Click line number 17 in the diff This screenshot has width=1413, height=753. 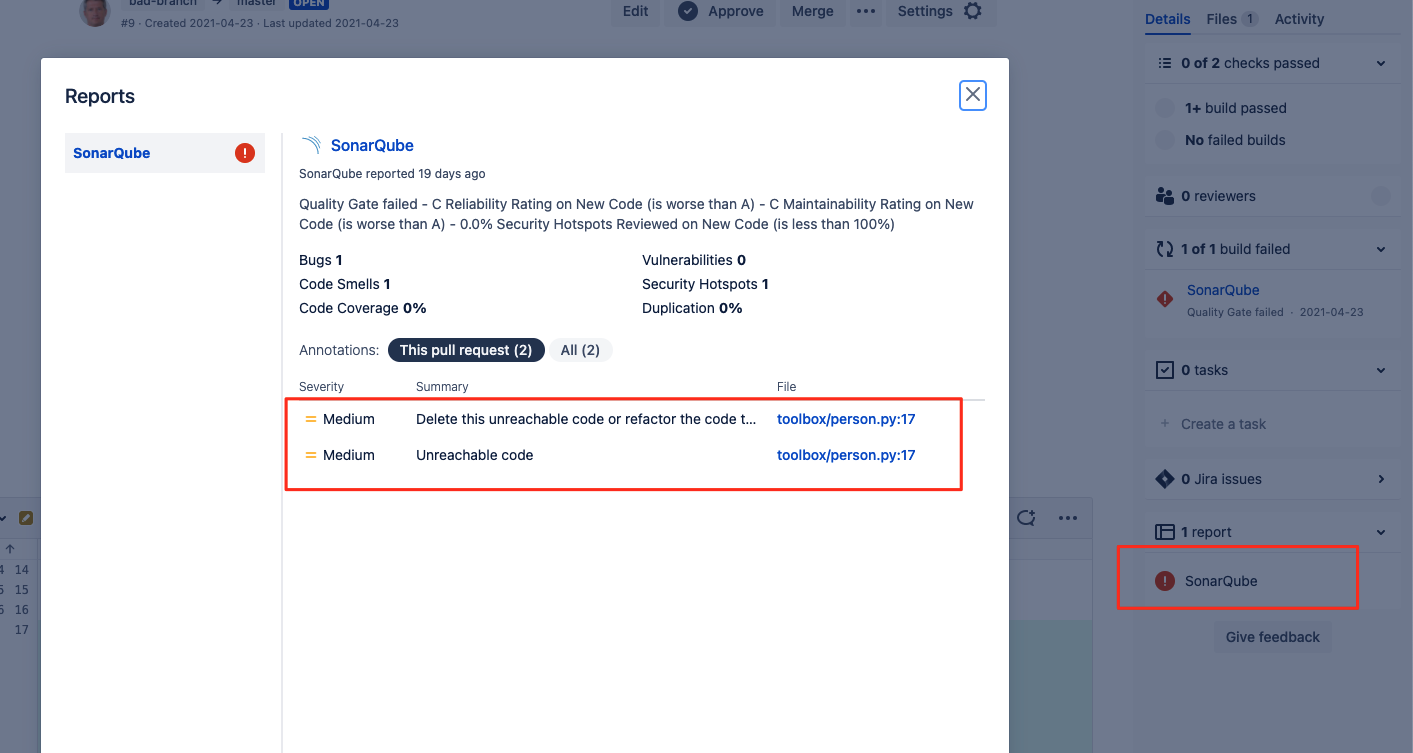click(22, 630)
